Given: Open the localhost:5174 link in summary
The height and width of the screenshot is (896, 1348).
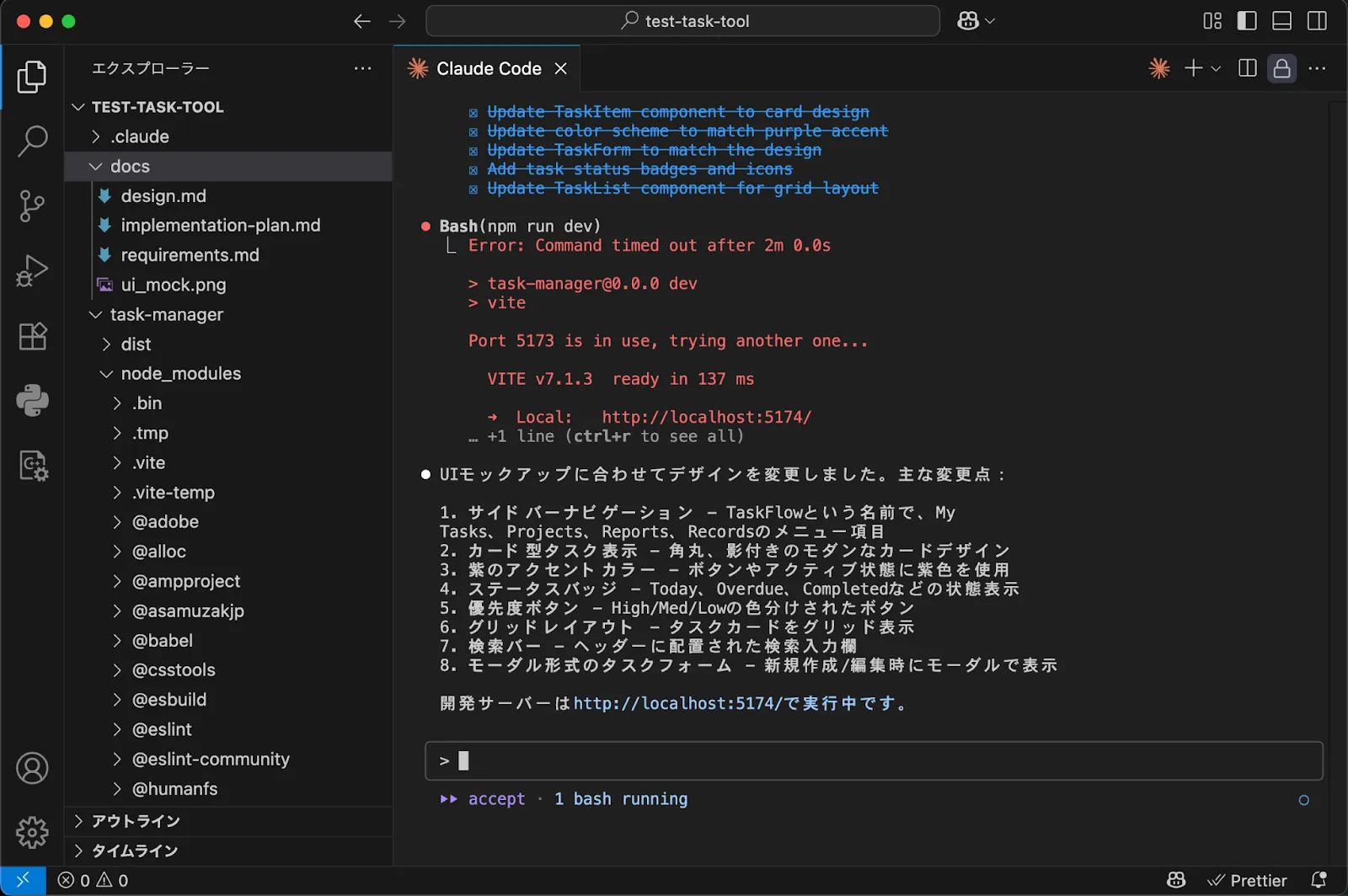Looking at the screenshot, I should point(678,703).
